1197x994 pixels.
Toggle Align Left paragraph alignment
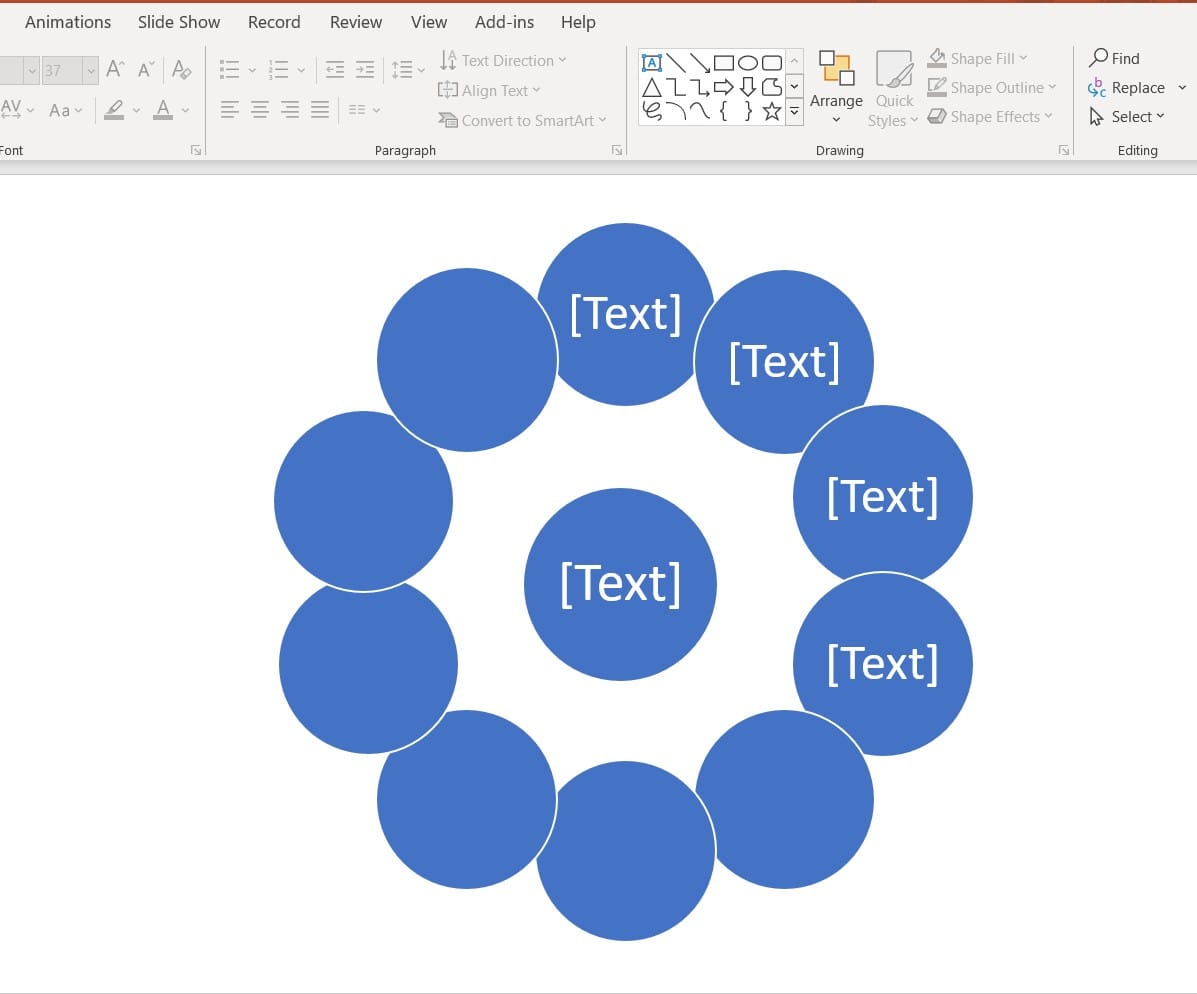point(230,110)
